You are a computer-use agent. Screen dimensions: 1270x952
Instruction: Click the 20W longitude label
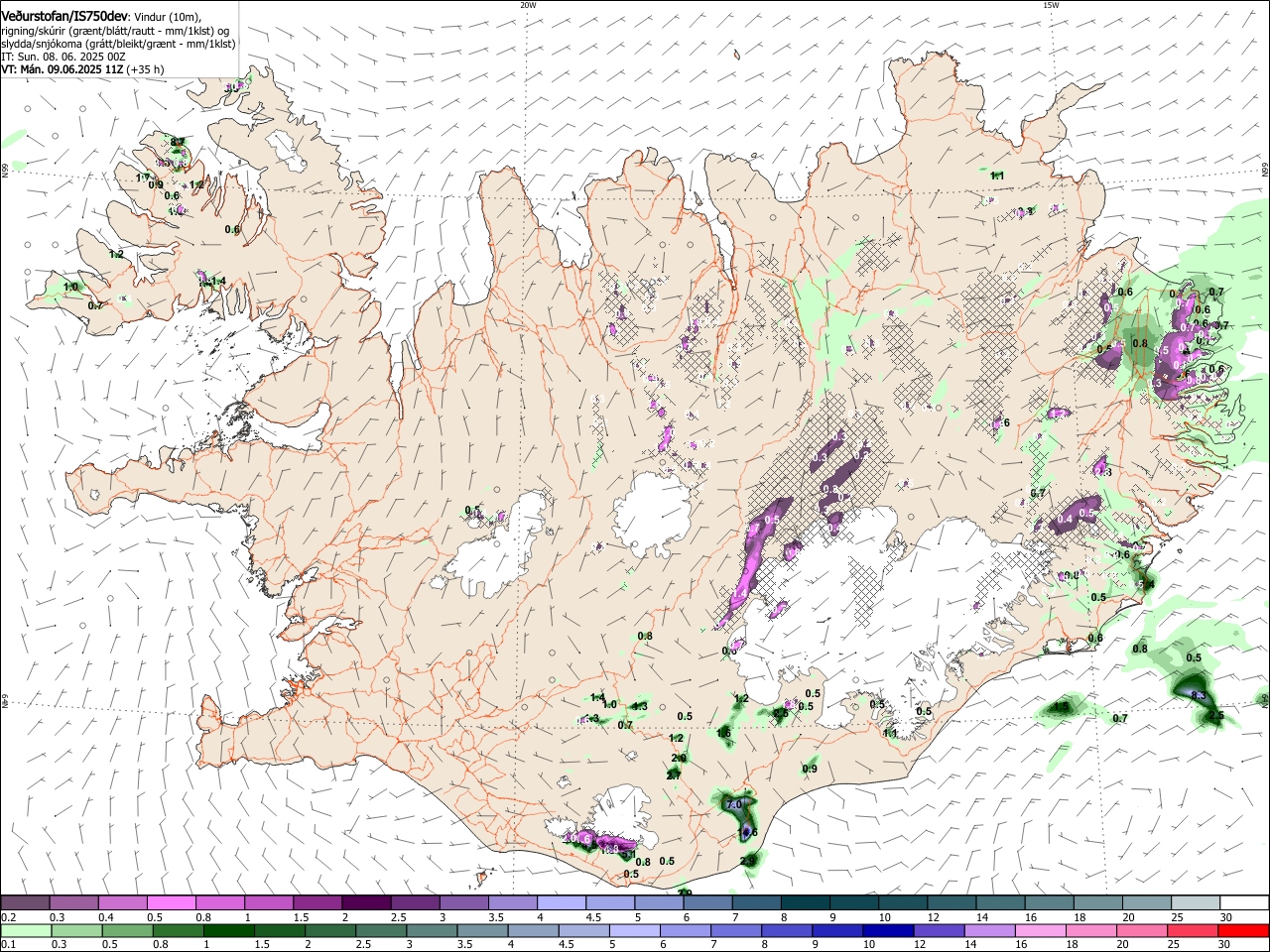(528, 5)
